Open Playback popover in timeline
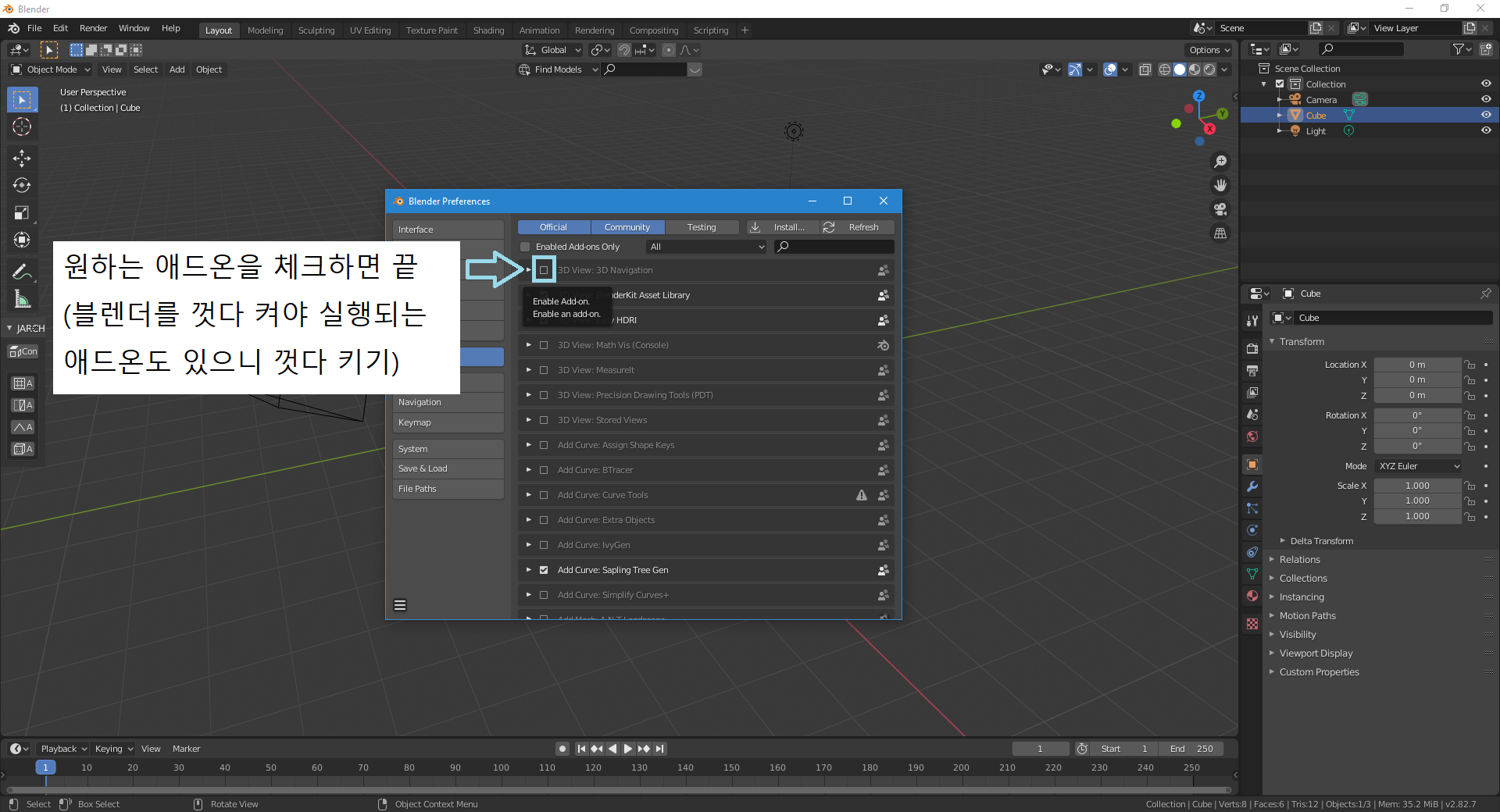This screenshot has width=1500, height=812. tap(63, 749)
